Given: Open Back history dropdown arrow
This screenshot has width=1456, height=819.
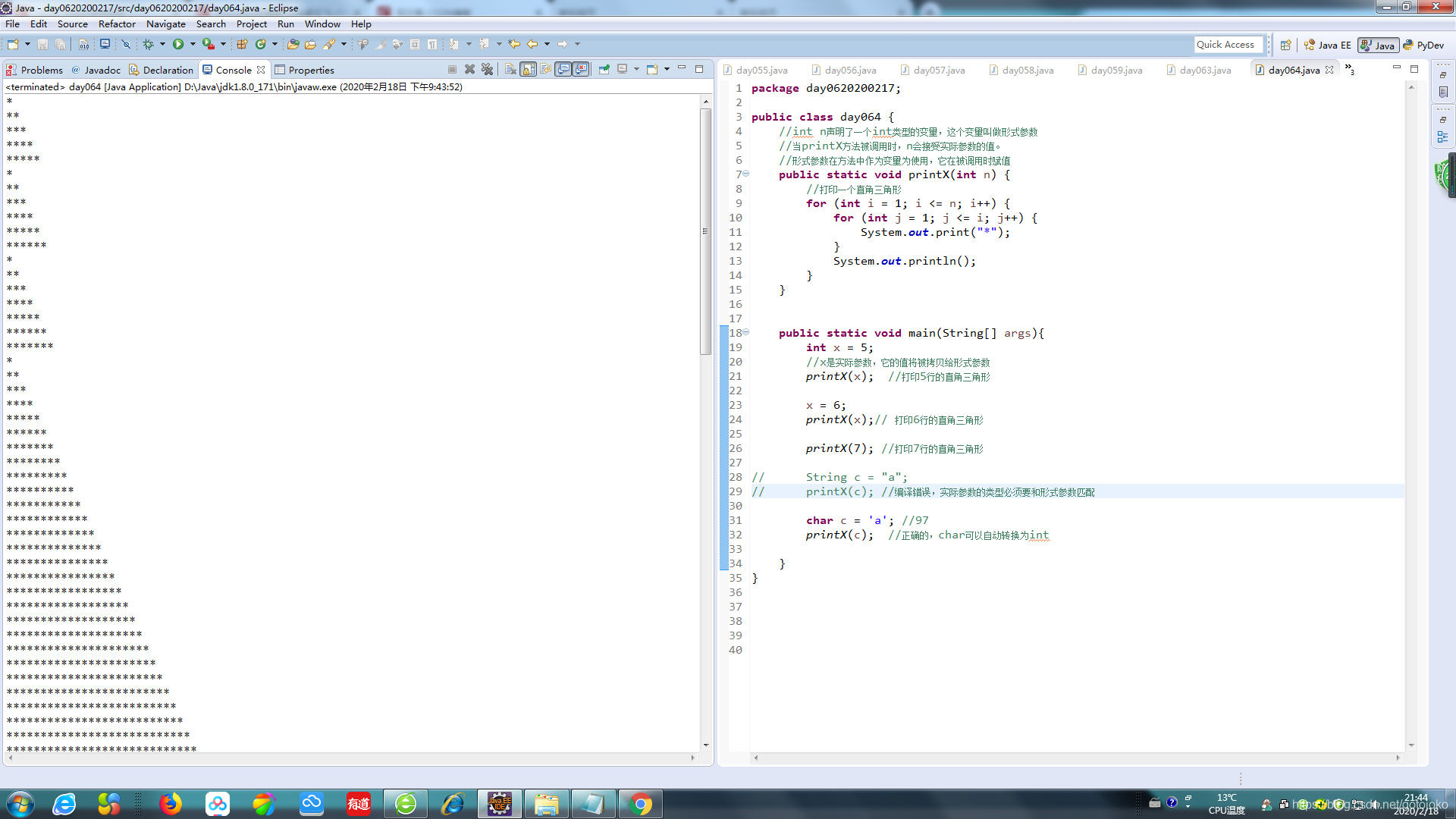Looking at the screenshot, I should click(x=547, y=45).
